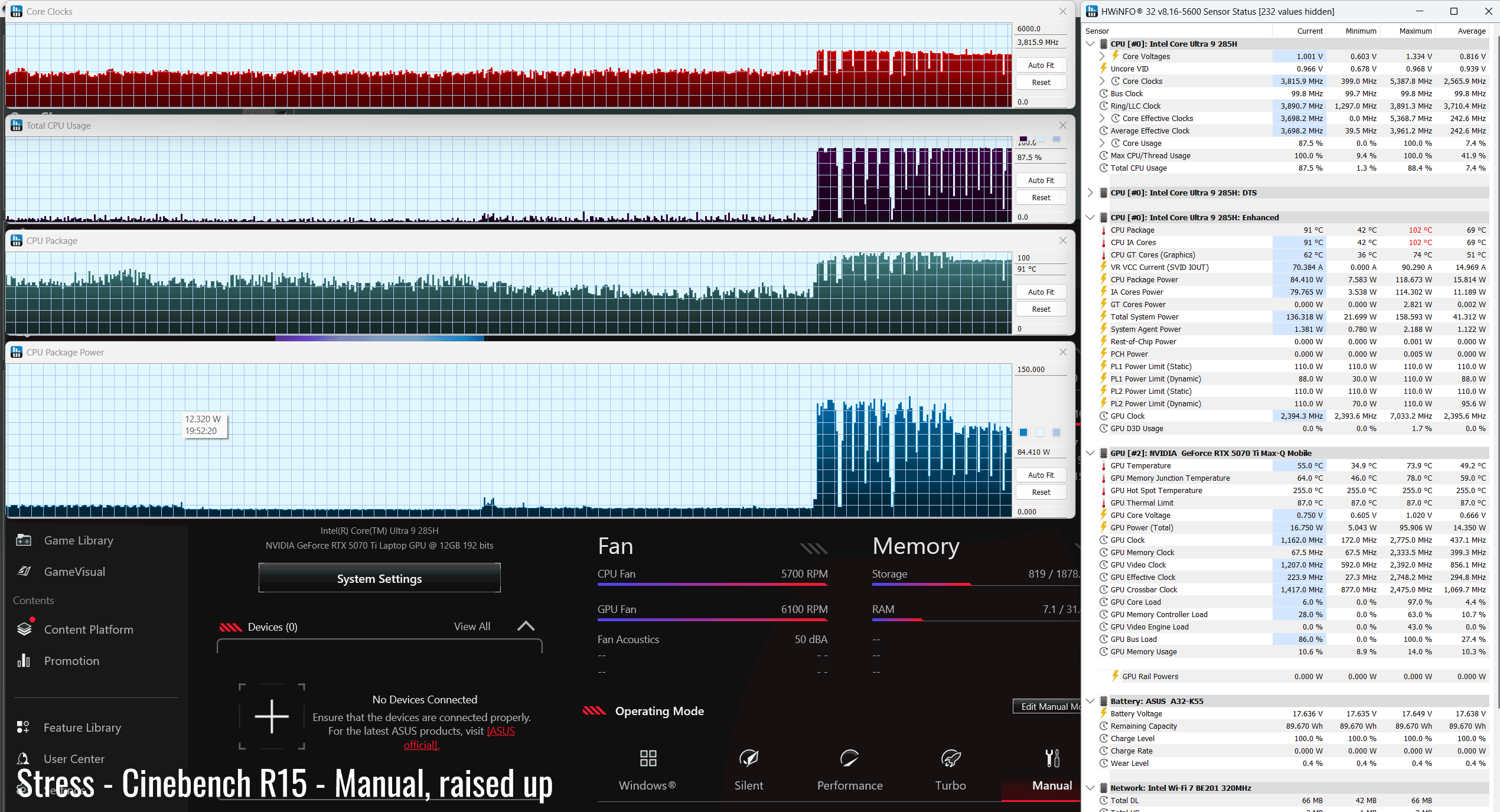Click the Uncore VID lightning icon
This screenshot has width=1500, height=812.
click(1103, 69)
